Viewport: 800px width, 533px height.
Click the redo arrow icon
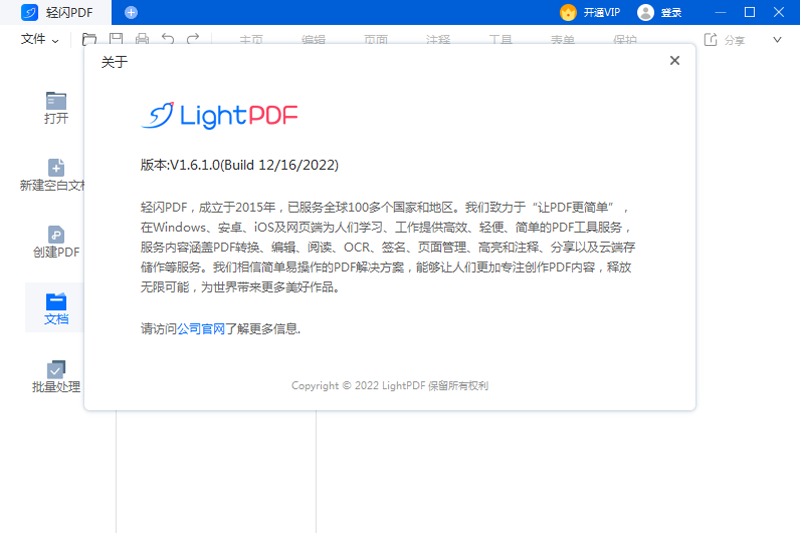(193, 39)
